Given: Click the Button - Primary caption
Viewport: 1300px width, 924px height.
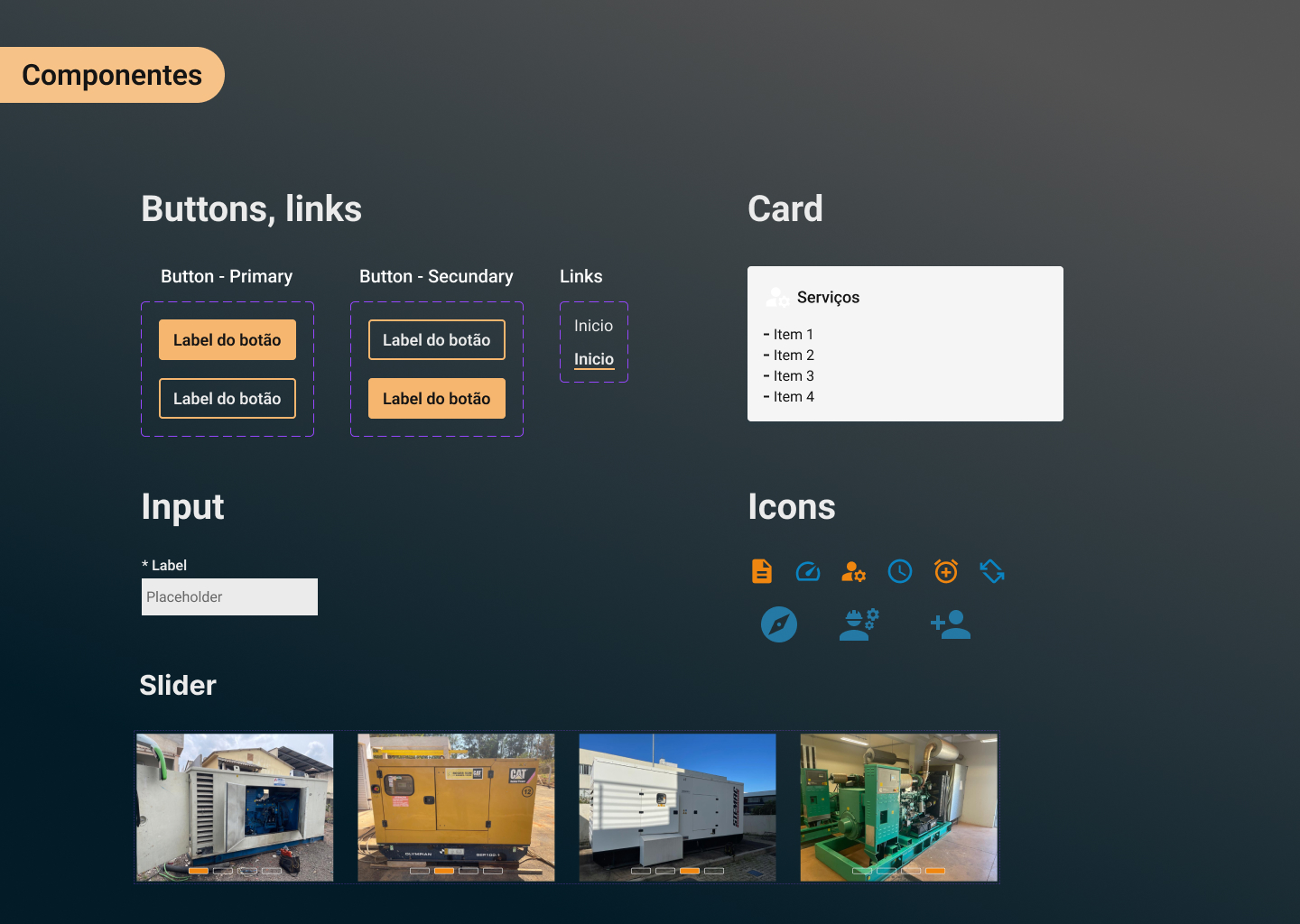Looking at the screenshot, I should 227,276.
